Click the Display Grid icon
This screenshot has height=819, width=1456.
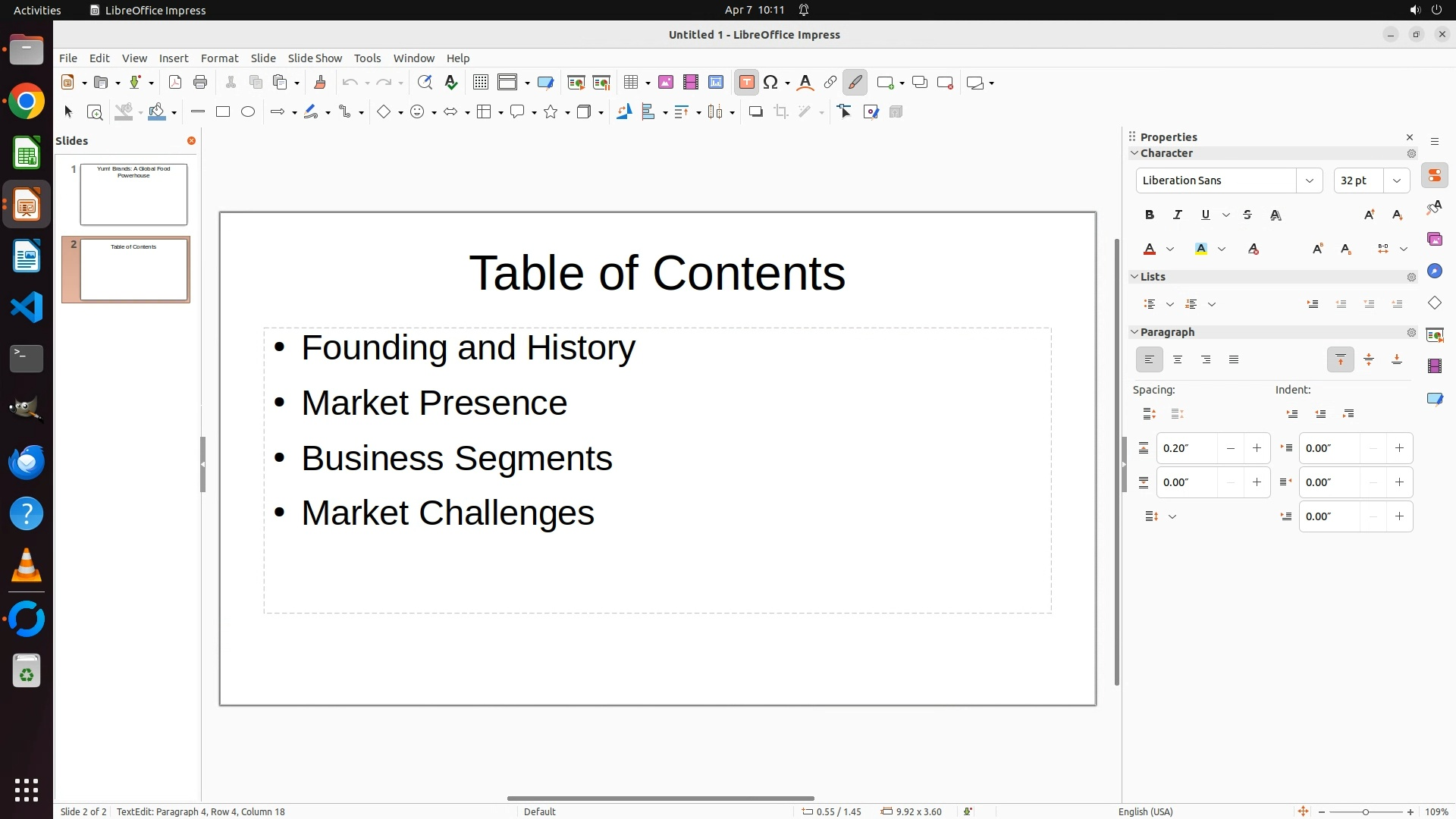point(480,83)
